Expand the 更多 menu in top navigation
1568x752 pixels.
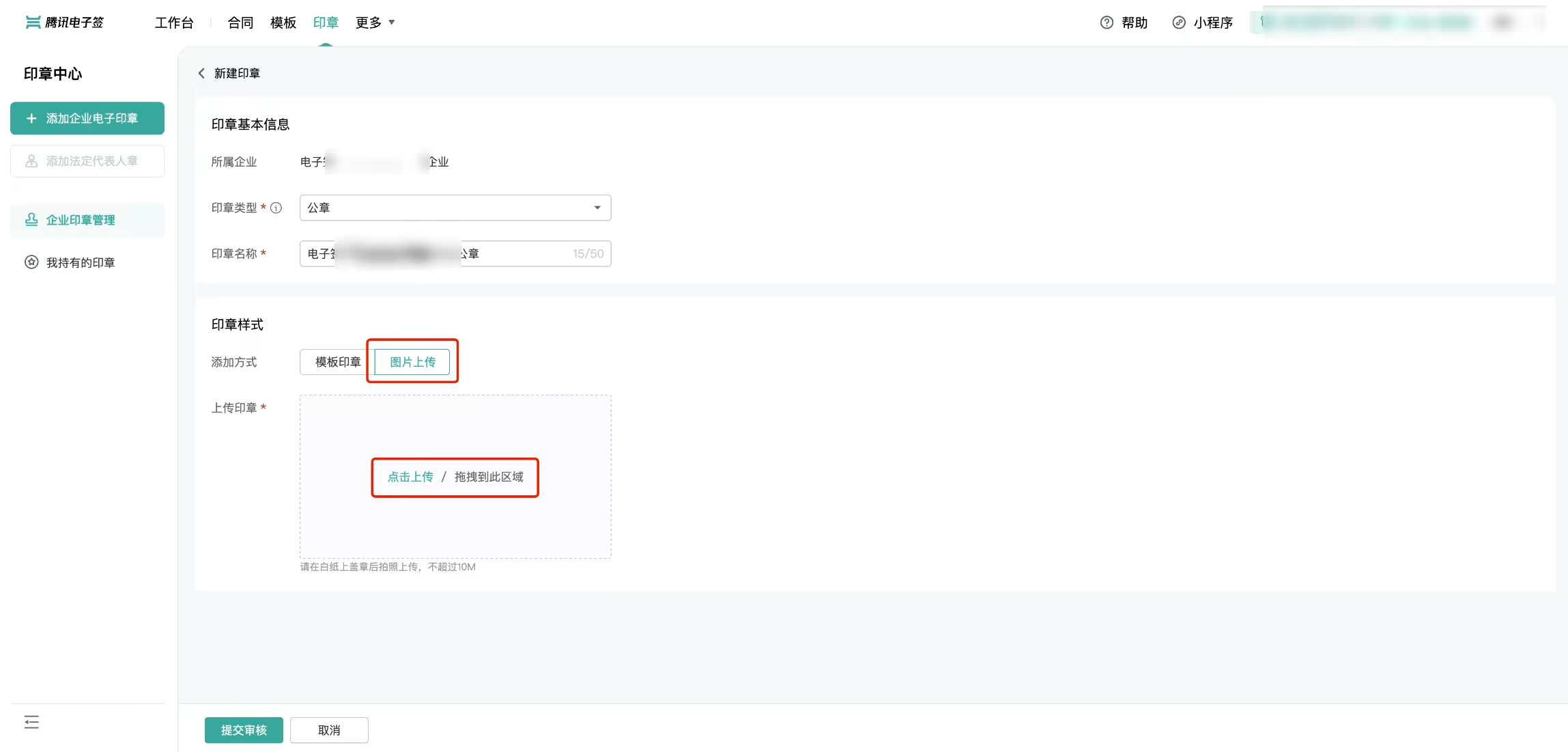(375, 23)
